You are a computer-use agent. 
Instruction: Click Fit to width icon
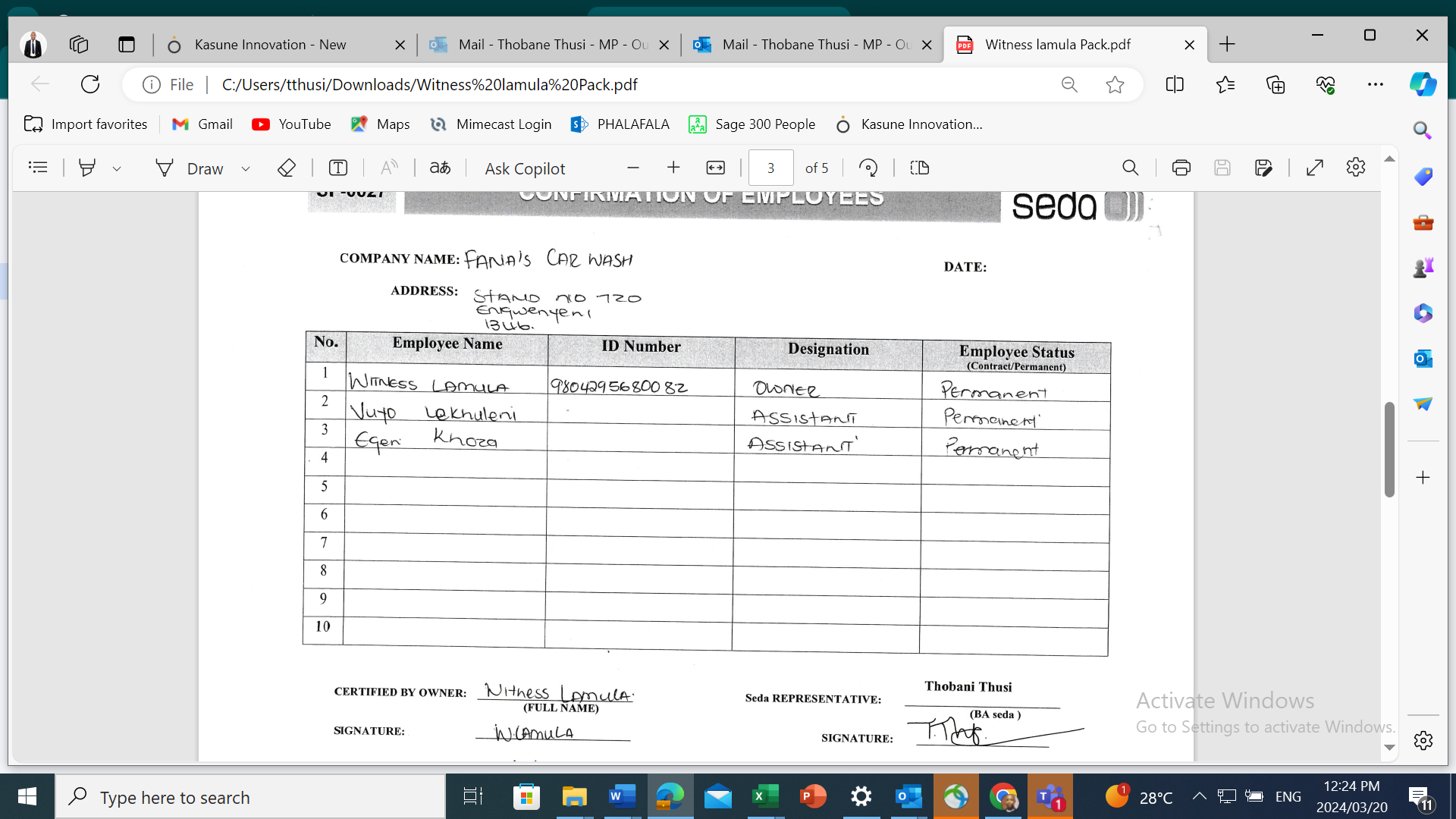tap(715, 168)
